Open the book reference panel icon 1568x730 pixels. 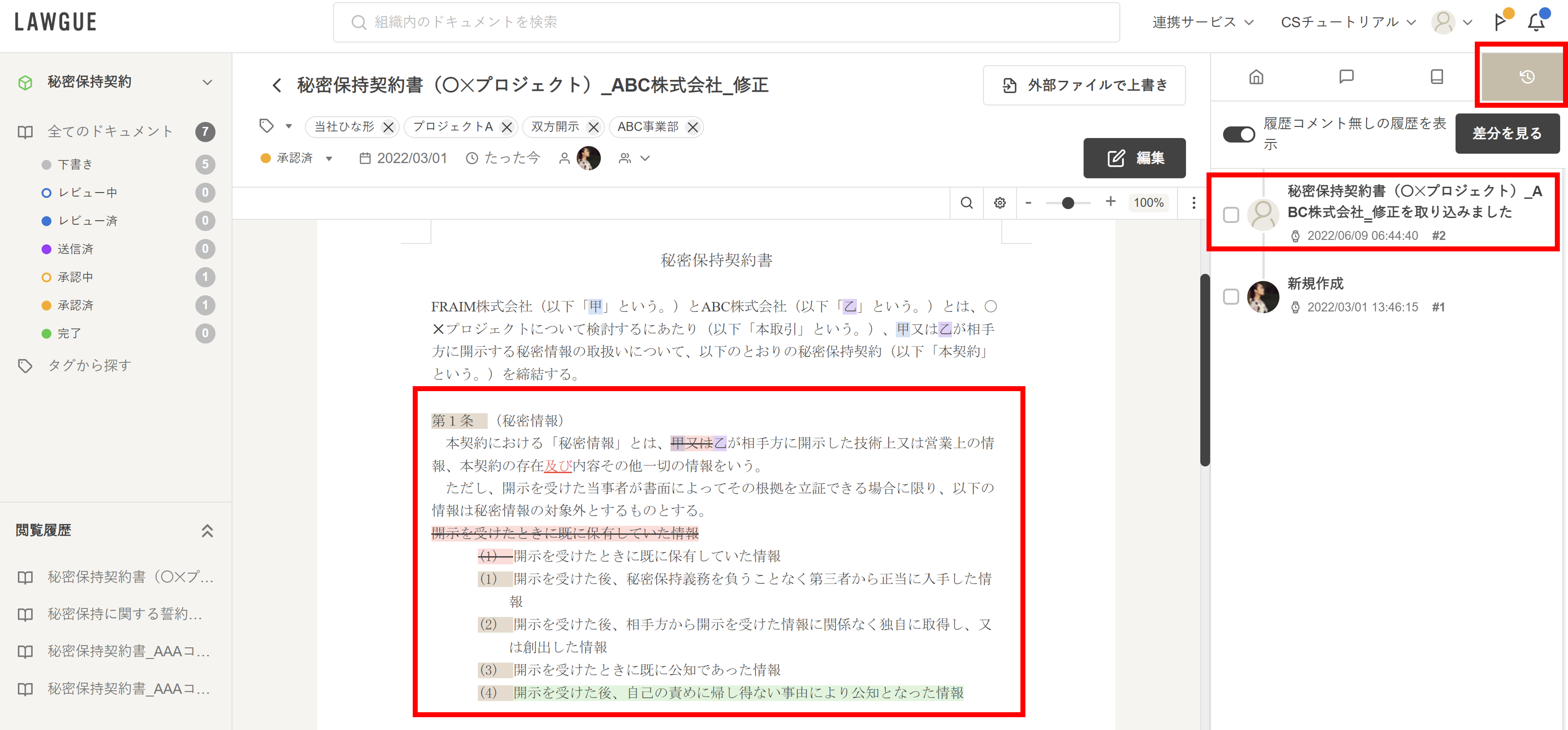[x=1436, y=77]
